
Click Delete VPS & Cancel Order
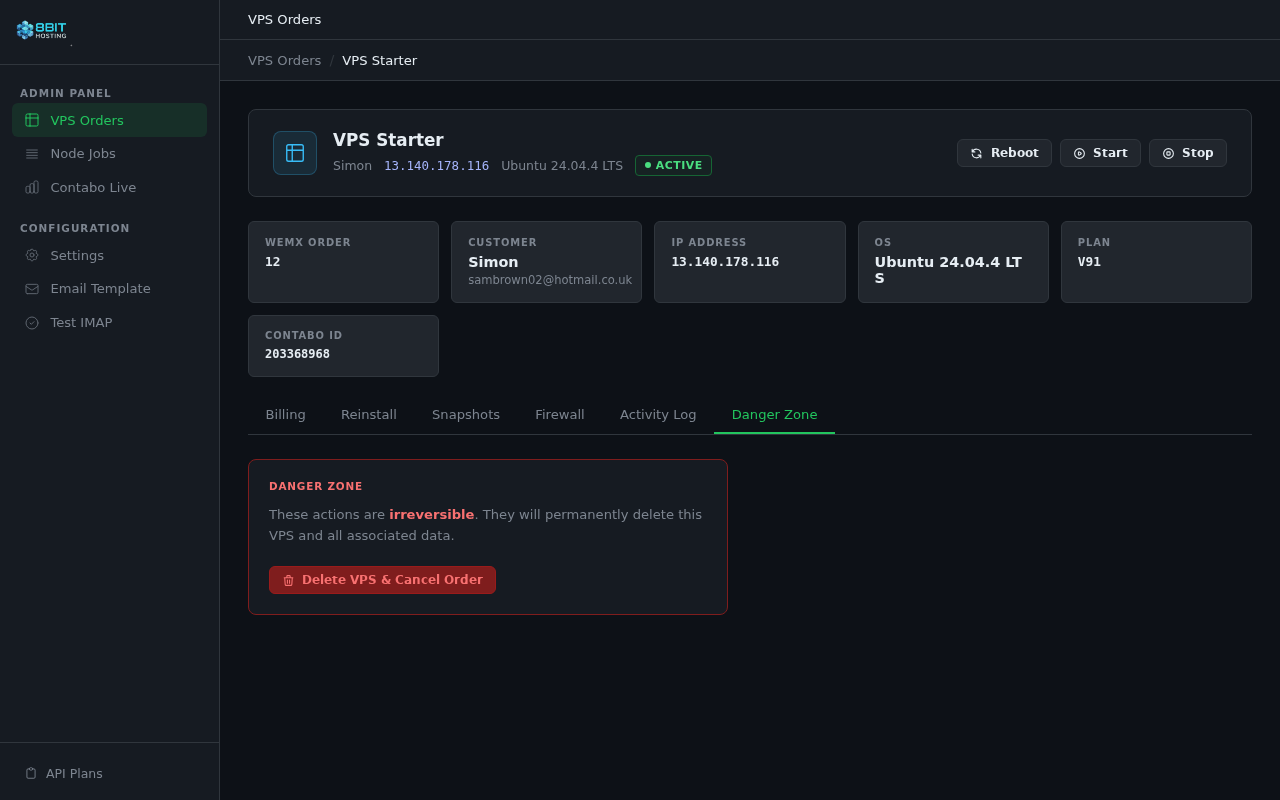(x=382, y=580)
